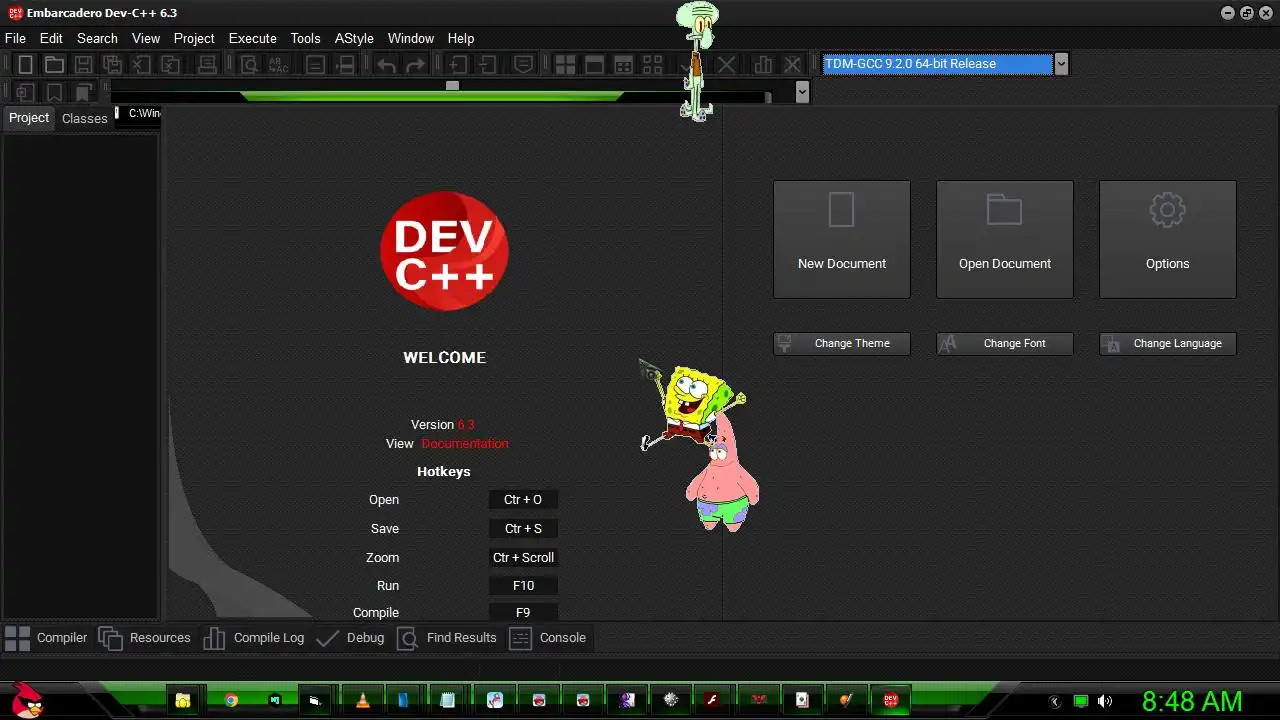Open the Project menu

tap(194, 38)
